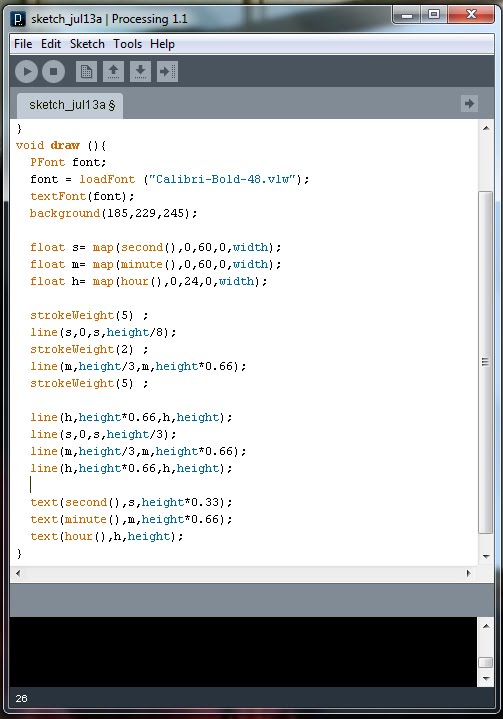This screenshot has height=719, width=503.
Task: Select the sketch_jul13a tab
Action: pos(70,105)
